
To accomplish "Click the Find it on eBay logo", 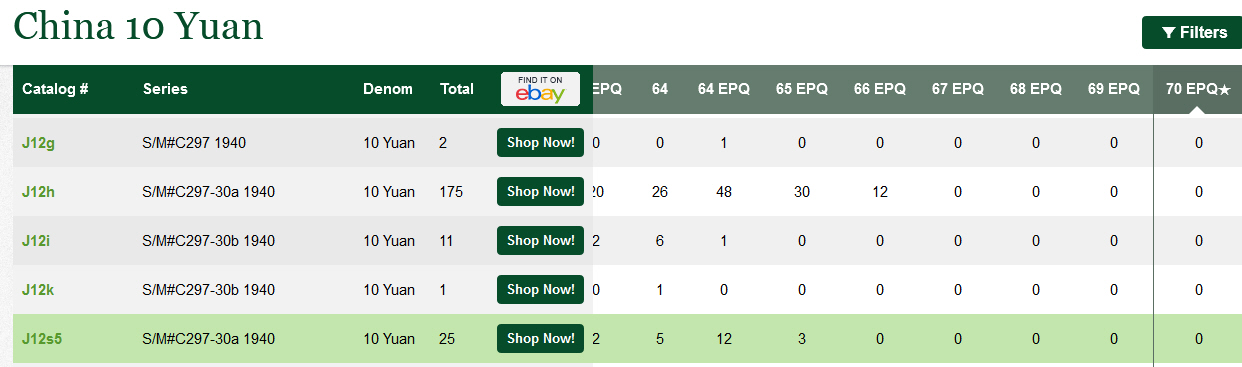I will [541, 89].
